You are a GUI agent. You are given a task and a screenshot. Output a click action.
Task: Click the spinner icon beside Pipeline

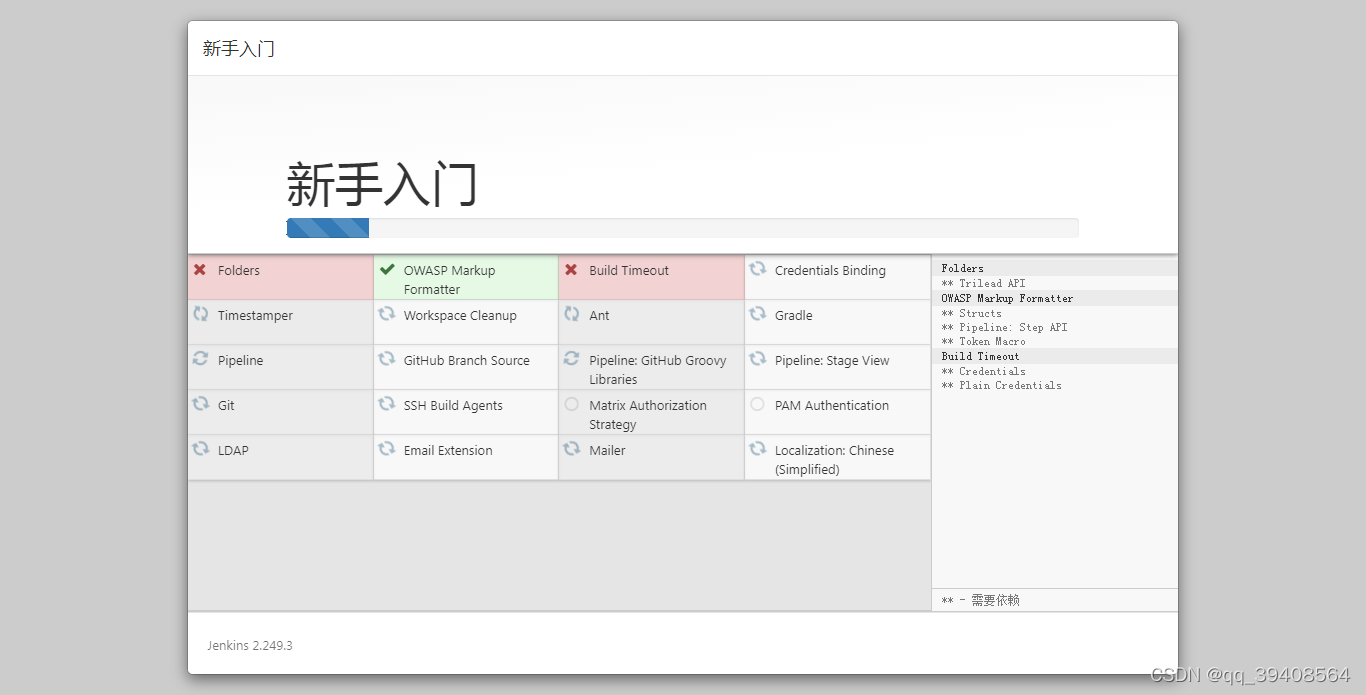pos(200,359)
